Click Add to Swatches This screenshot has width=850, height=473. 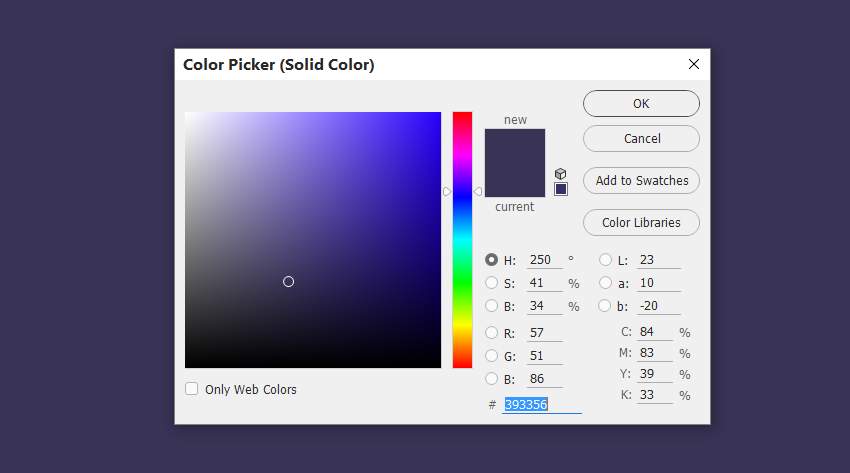(641, 181)
